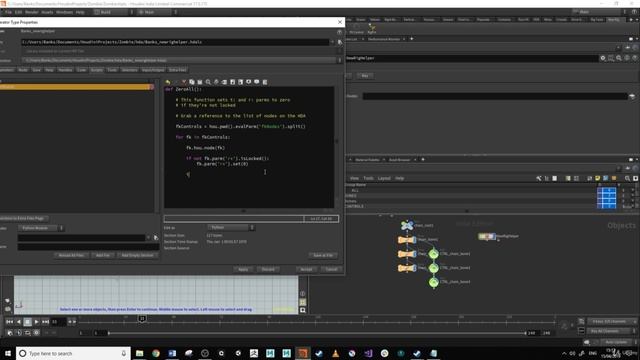Click the file chooser icon next to the Filename field
The width and height of the screenshot is (640, 360).
tap(156, 238)
